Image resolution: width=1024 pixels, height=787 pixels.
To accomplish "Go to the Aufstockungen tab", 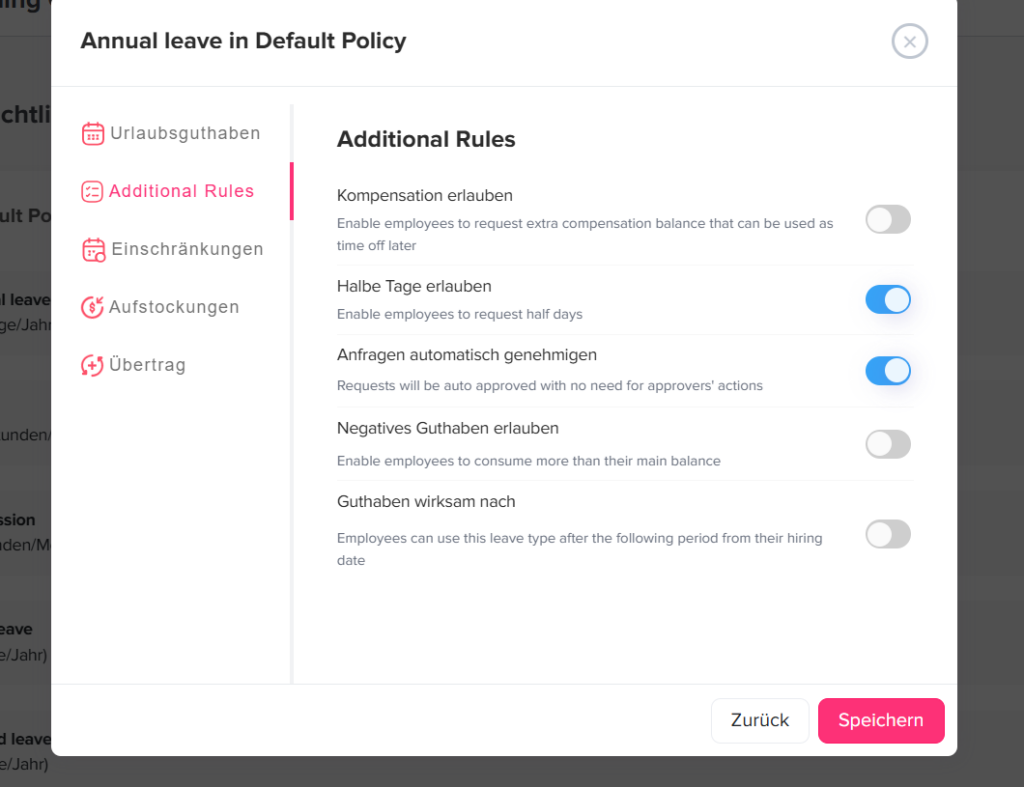I will coord(174,308).
